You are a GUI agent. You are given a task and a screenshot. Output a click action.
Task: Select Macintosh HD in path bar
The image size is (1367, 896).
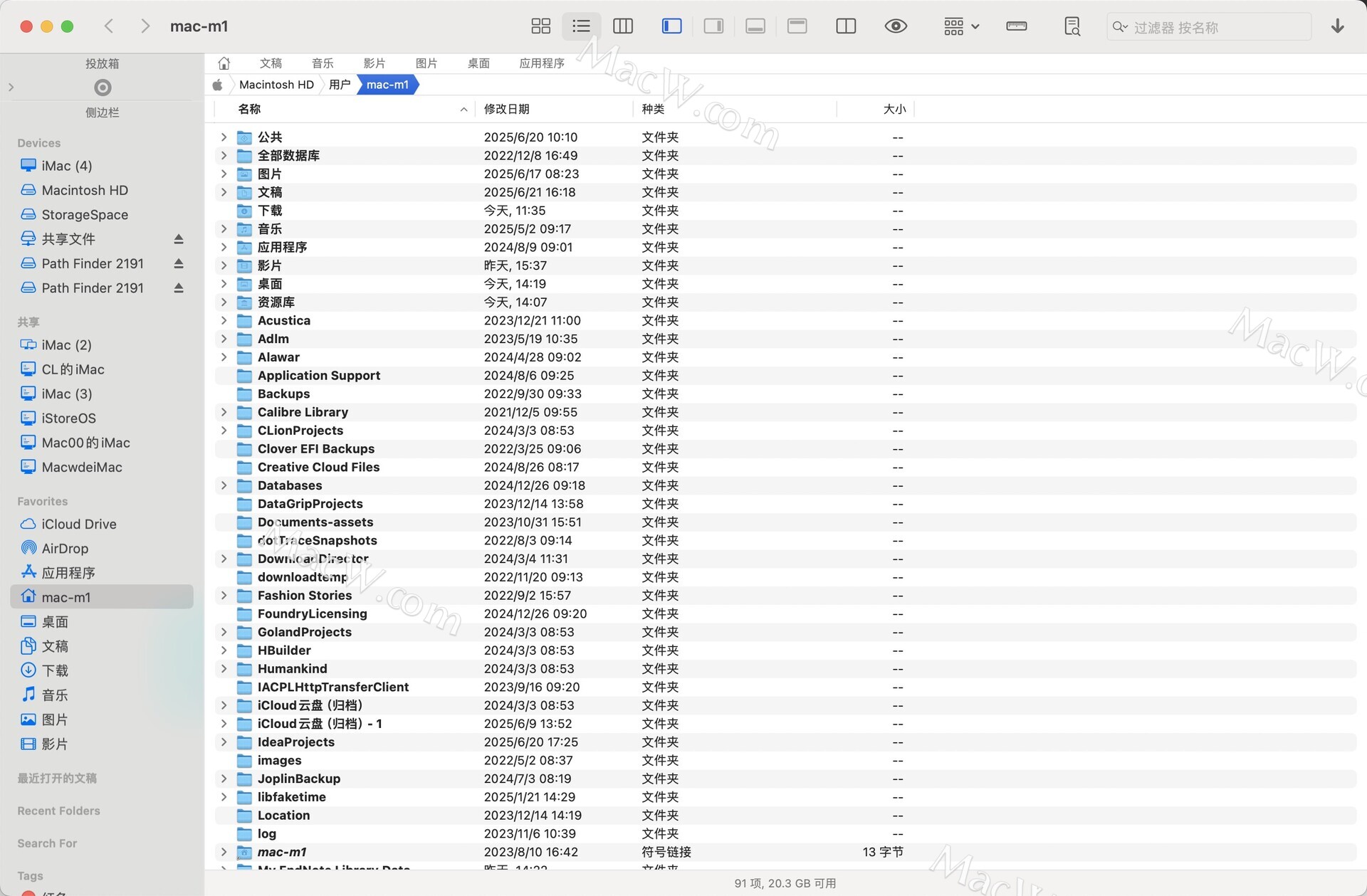(276, 85)
